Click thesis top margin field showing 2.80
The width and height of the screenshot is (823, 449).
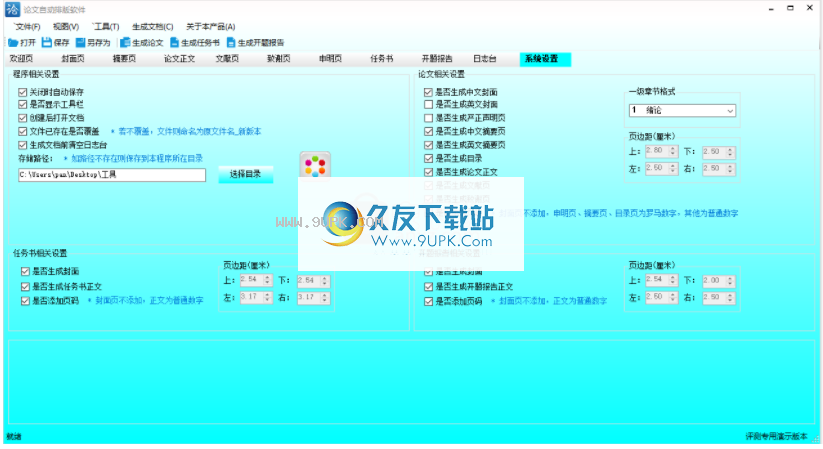tap(662, 152)
